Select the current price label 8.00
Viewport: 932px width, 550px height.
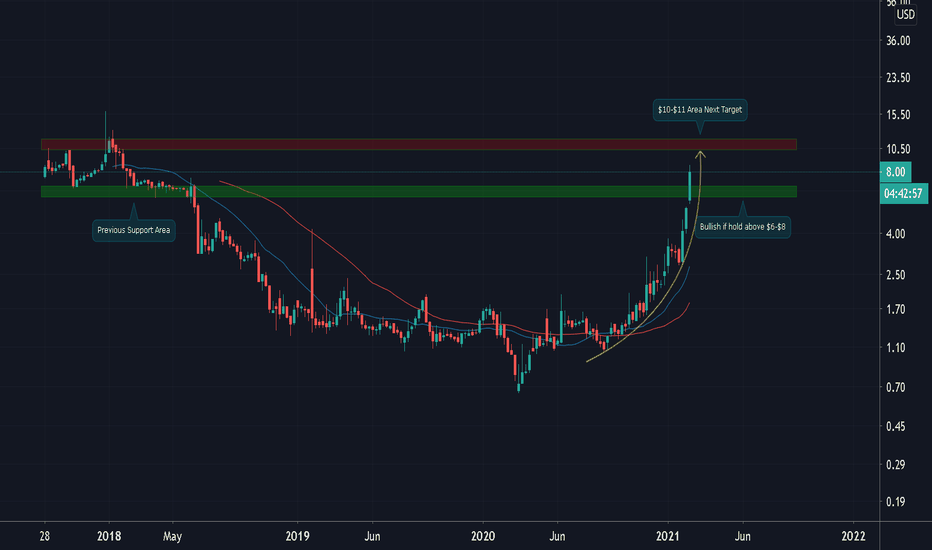[x=895, y=172]
